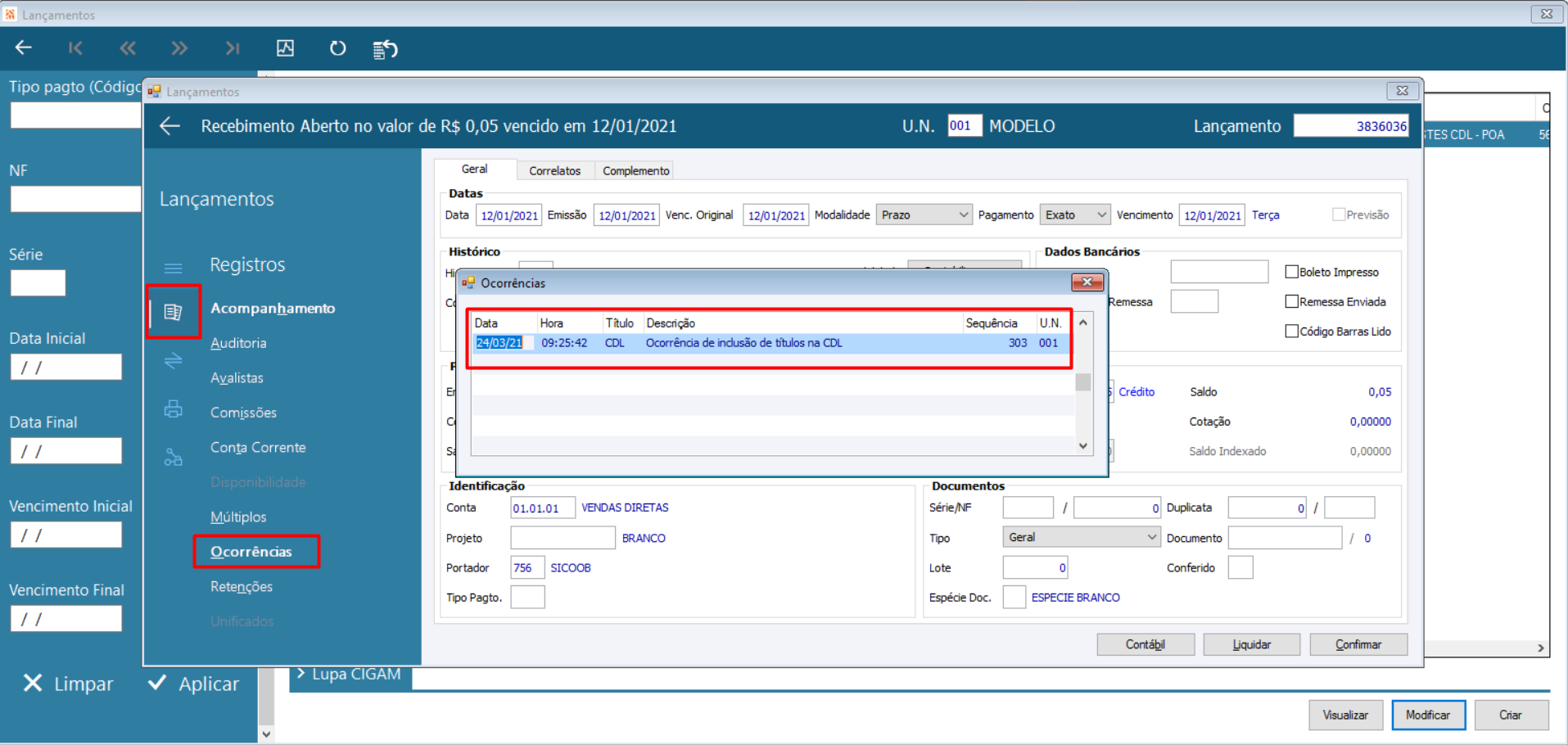Enable the Remessa Enviada checkbox
The width and height of the screenshot is (1568, 745).
[x=1292, y=301]
